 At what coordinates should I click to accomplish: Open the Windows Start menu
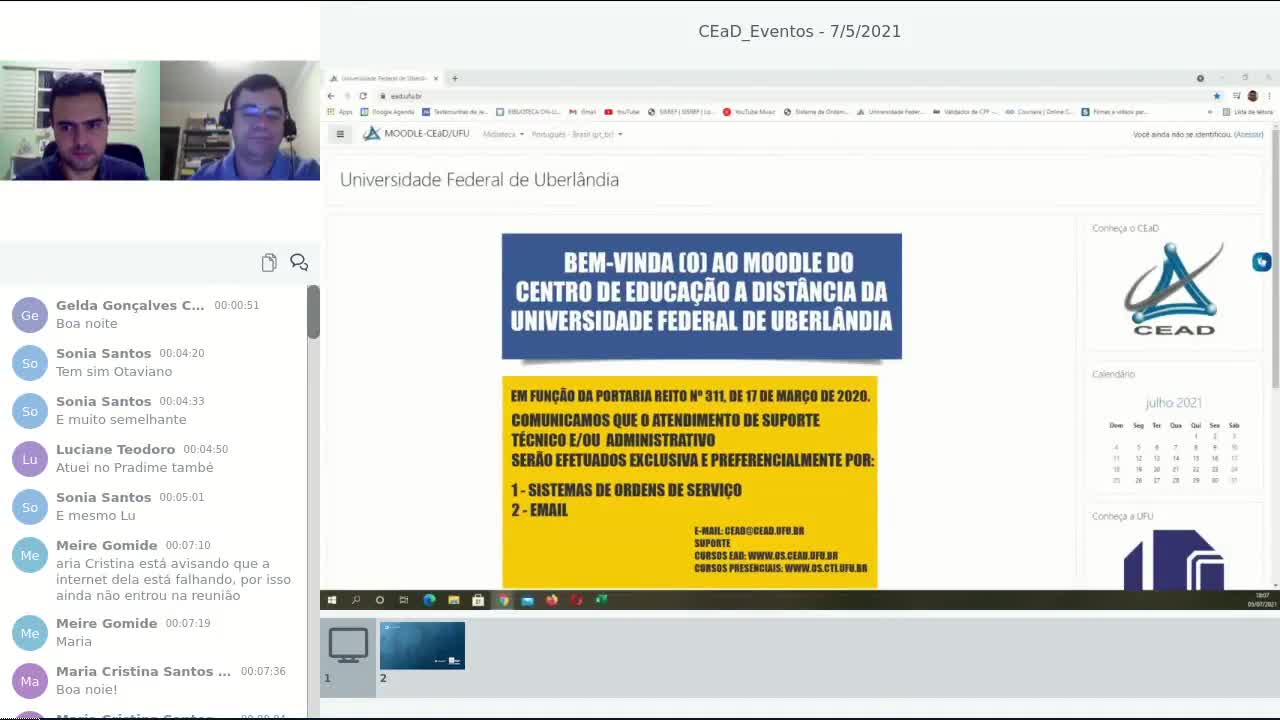tap(332, 600)
